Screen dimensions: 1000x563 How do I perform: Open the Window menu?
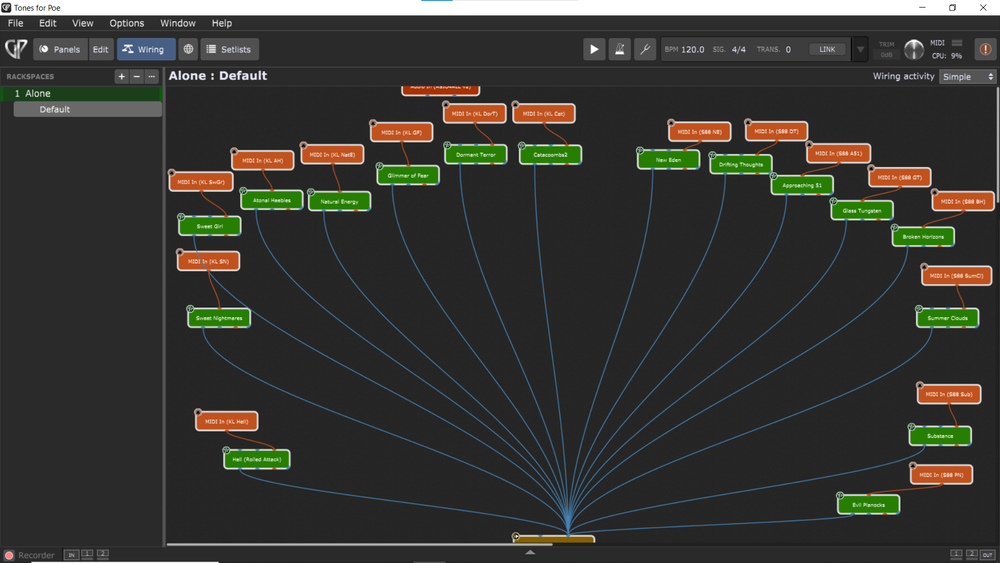178,23
